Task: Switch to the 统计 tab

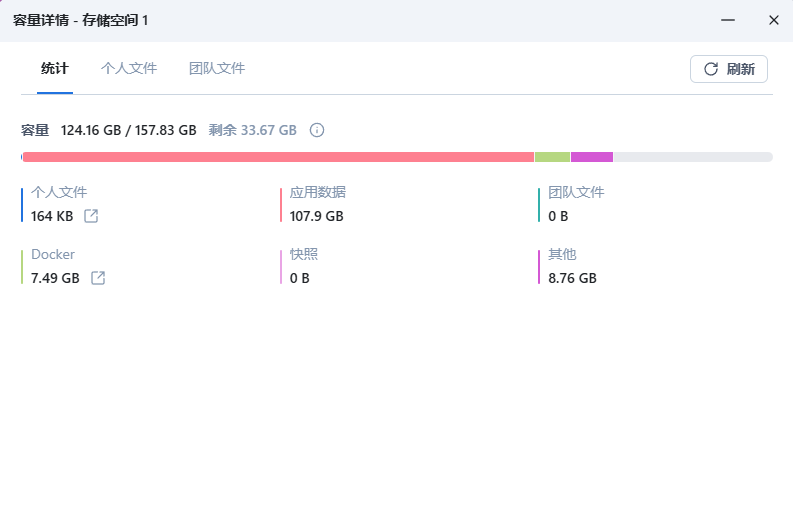Action: [55, 69]
